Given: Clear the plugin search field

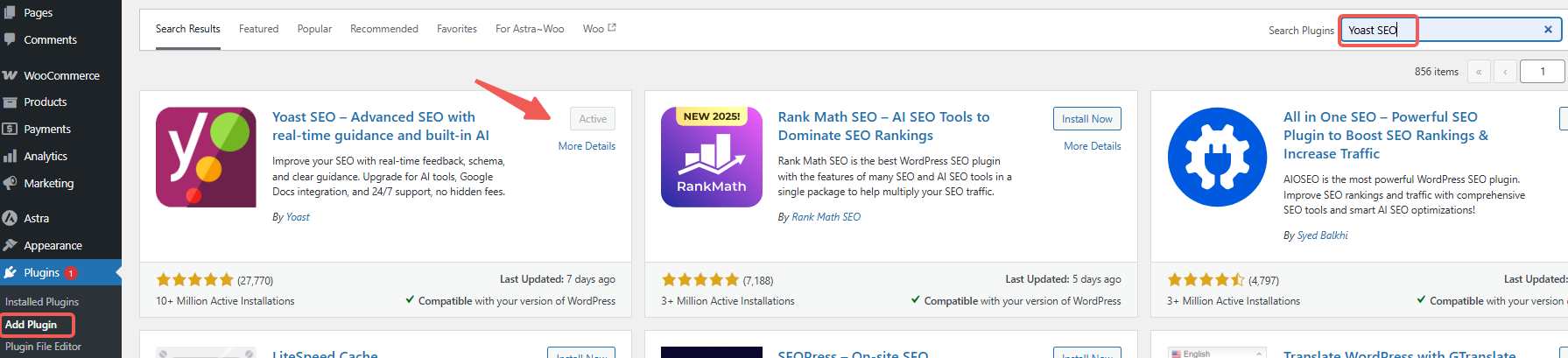Looking at the screenshot, I should coord(1547,30).
